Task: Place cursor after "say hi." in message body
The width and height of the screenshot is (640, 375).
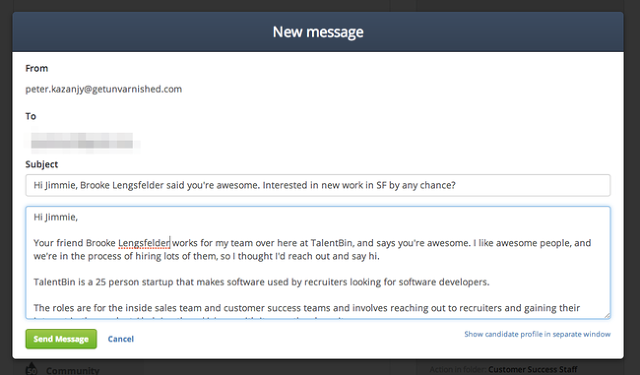Action: tap(381, 256)
